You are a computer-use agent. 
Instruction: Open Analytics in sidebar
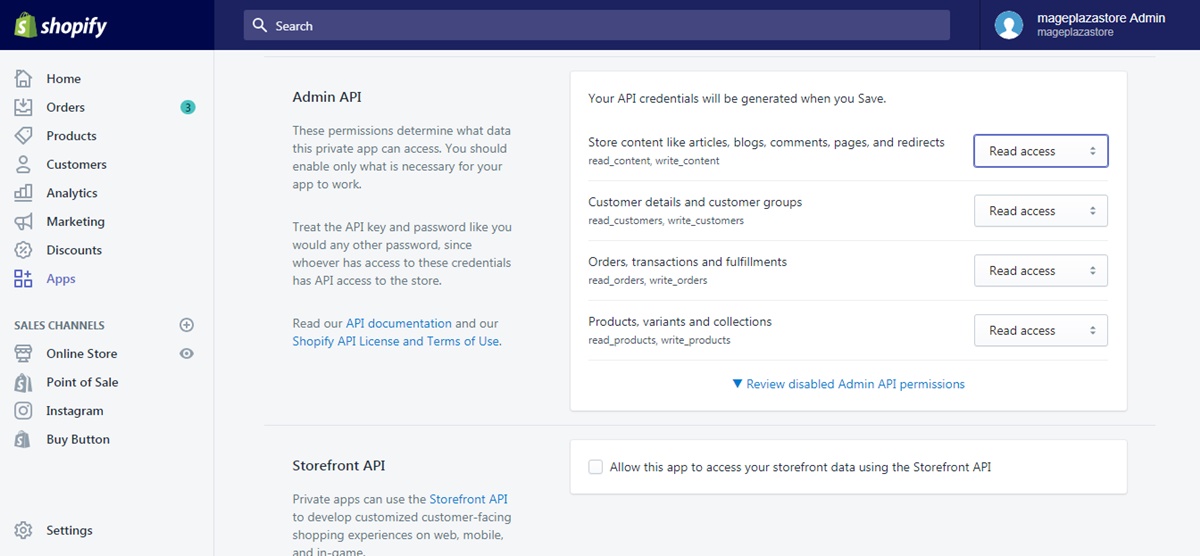pyautogui.click(x=72, y=193)
